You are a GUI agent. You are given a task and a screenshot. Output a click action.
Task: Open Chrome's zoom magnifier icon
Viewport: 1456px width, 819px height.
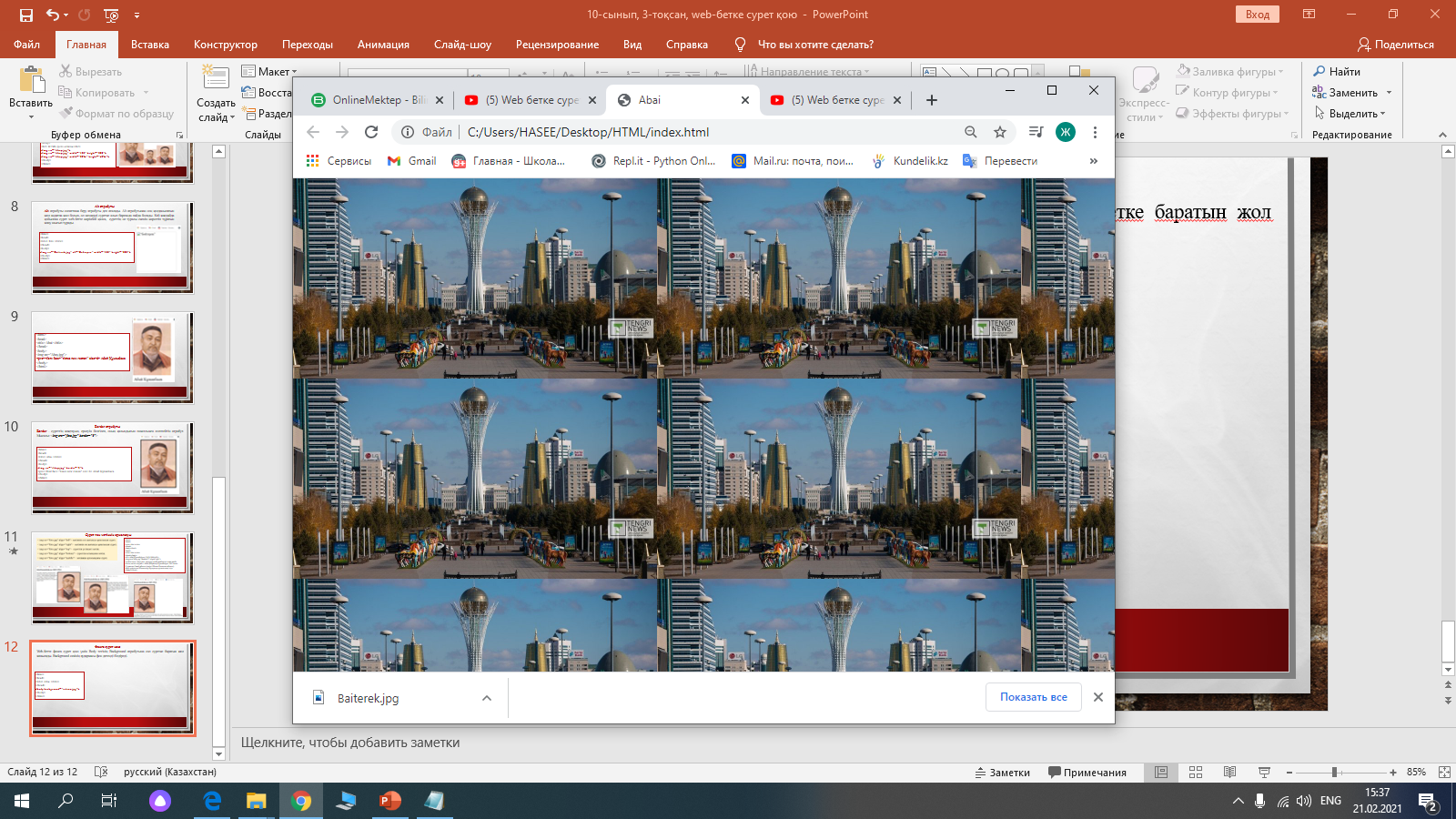pyautogui.click(x=971, y=132)
